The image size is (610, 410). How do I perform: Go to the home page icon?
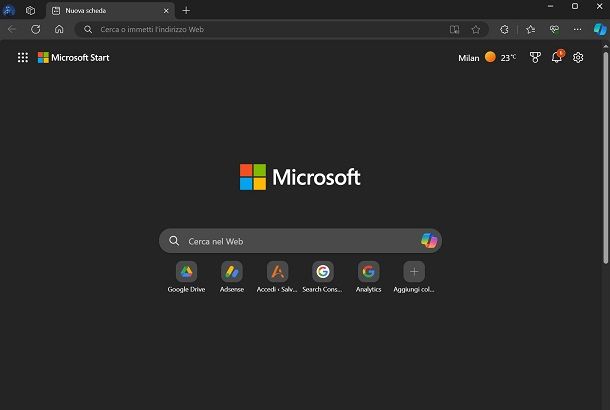coord(59,29)
